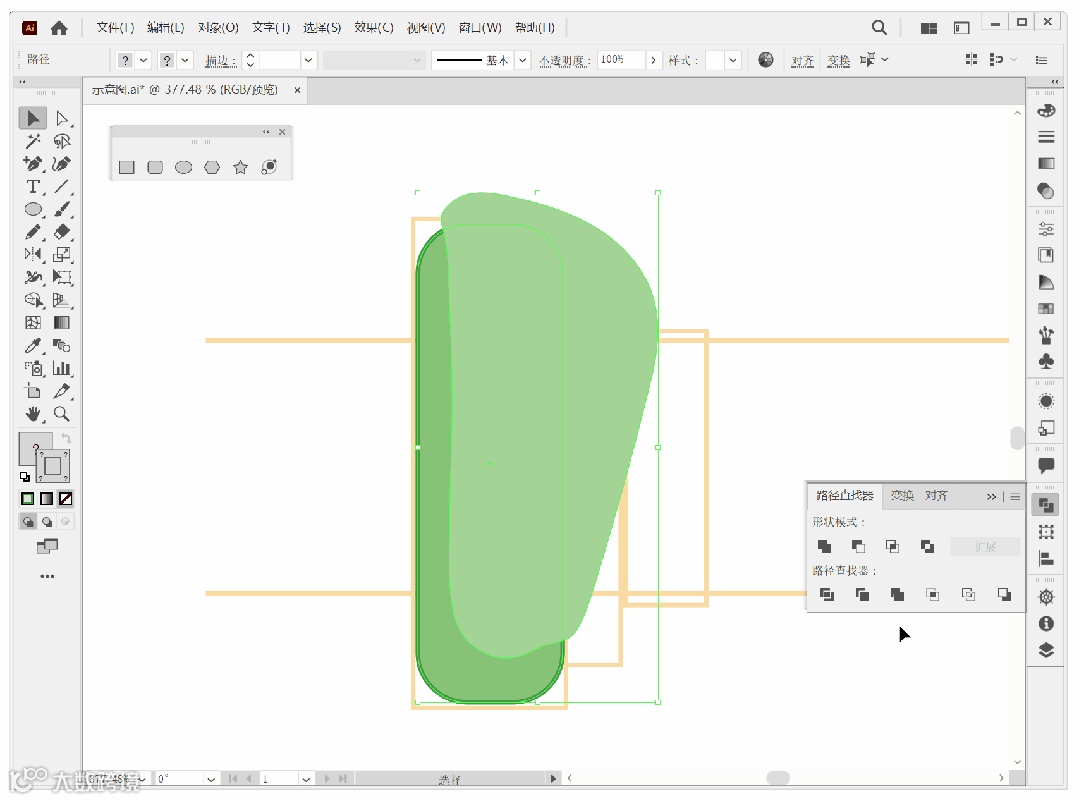Switch to Gradient fill mode

46,499
